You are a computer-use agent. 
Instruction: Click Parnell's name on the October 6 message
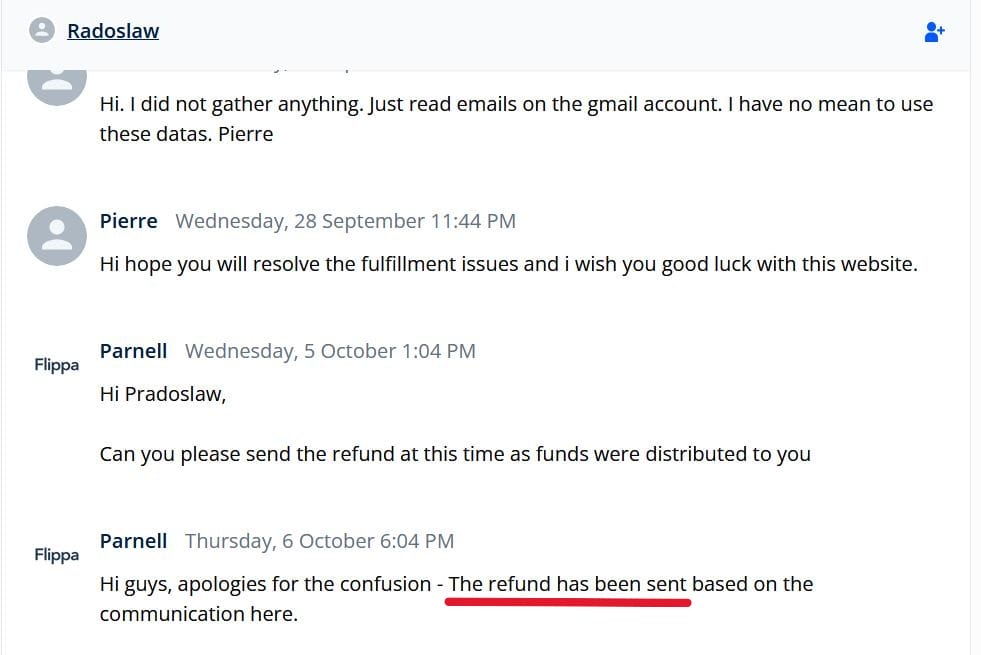[x=133, y=540]
